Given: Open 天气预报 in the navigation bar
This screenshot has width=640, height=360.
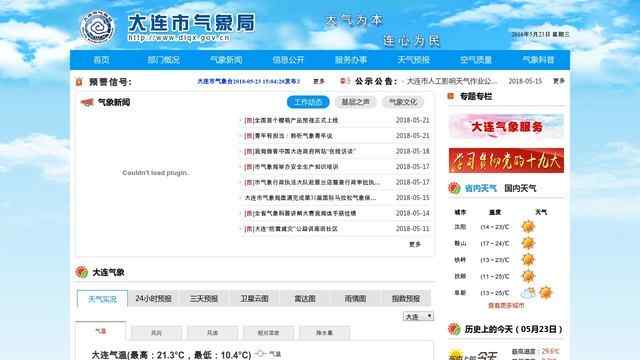Looking at the screenshot, I should (x=413, y=60).
